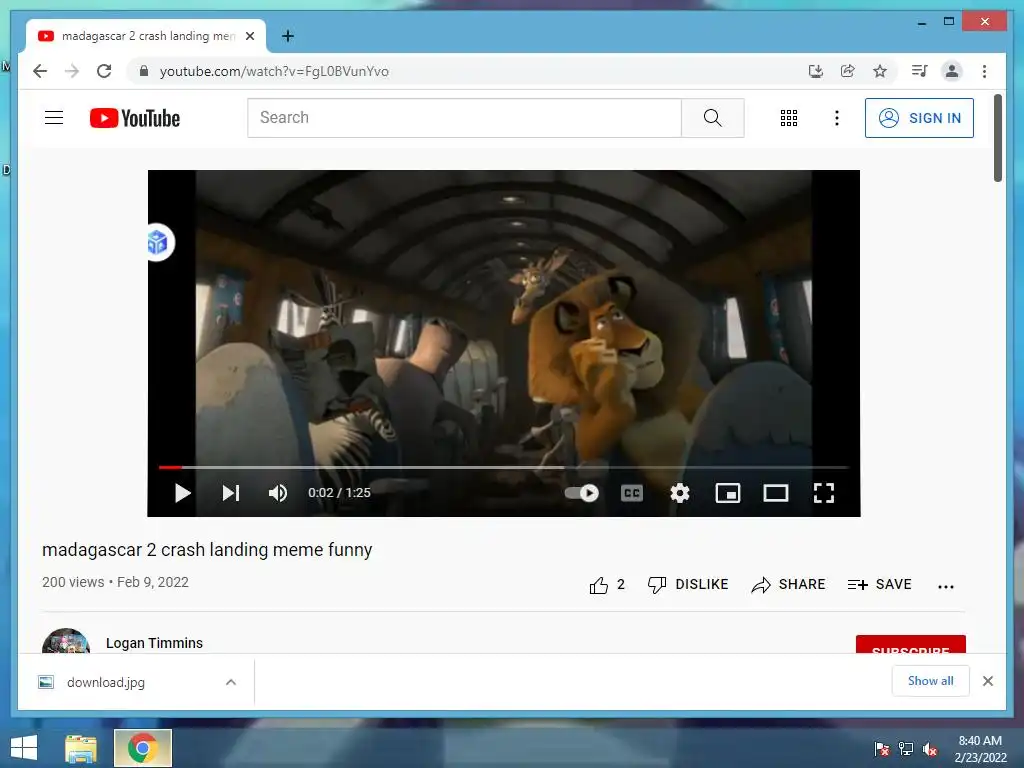1024x768 pixels.
Task: Click the search magnifier button
Action: 712,118
